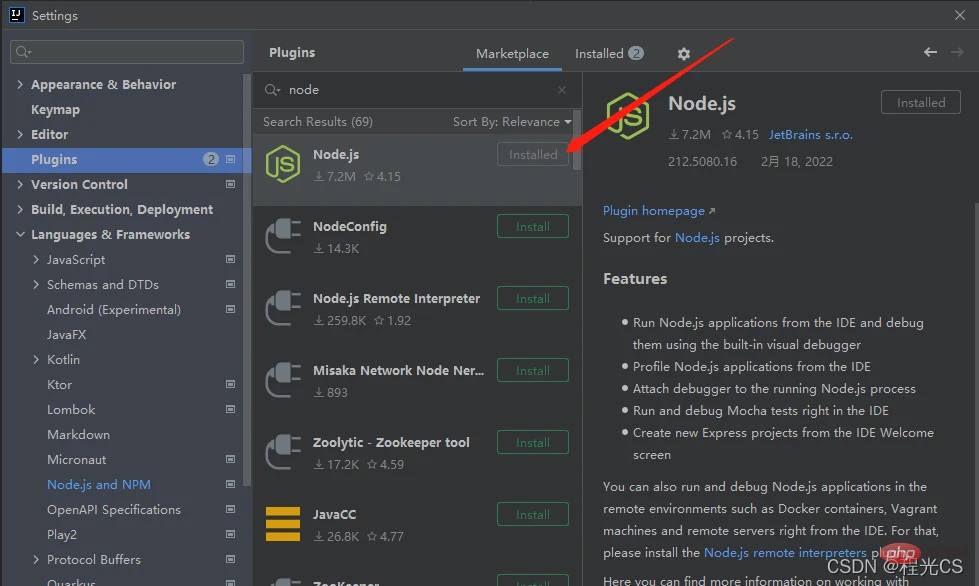
Task: Expand the Kotlin tree node
Action: click(36, 359)
